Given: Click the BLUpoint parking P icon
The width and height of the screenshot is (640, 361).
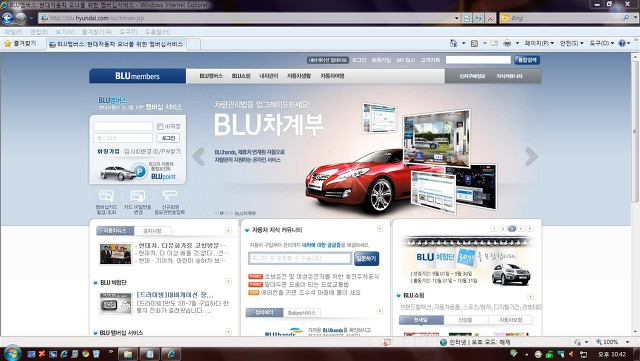Looking at the screenshot, I should pyautogui.click(x=140, y=172).
